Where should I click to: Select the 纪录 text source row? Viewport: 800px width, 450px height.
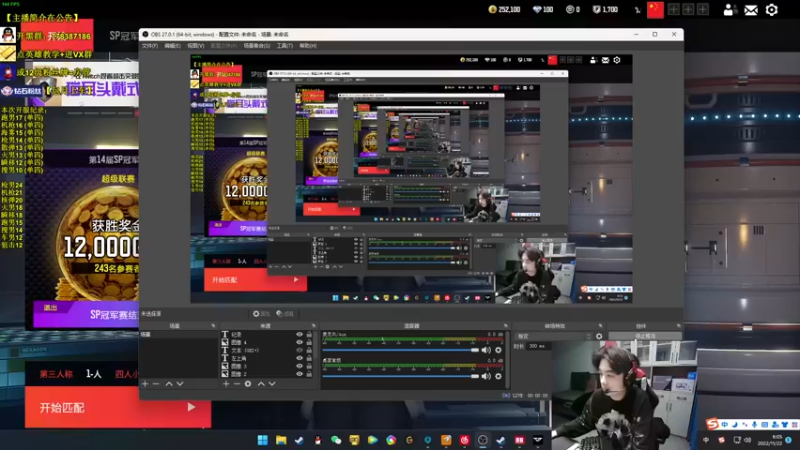coord(267,335)
